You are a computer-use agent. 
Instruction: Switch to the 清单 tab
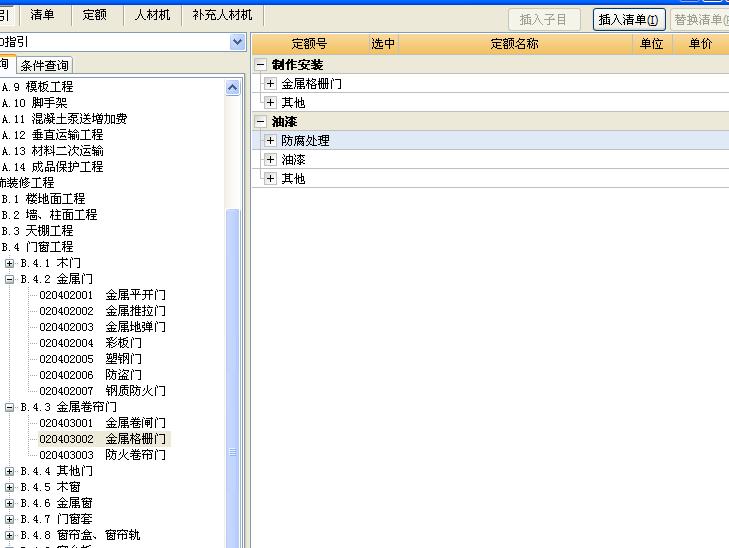[42, 15]
